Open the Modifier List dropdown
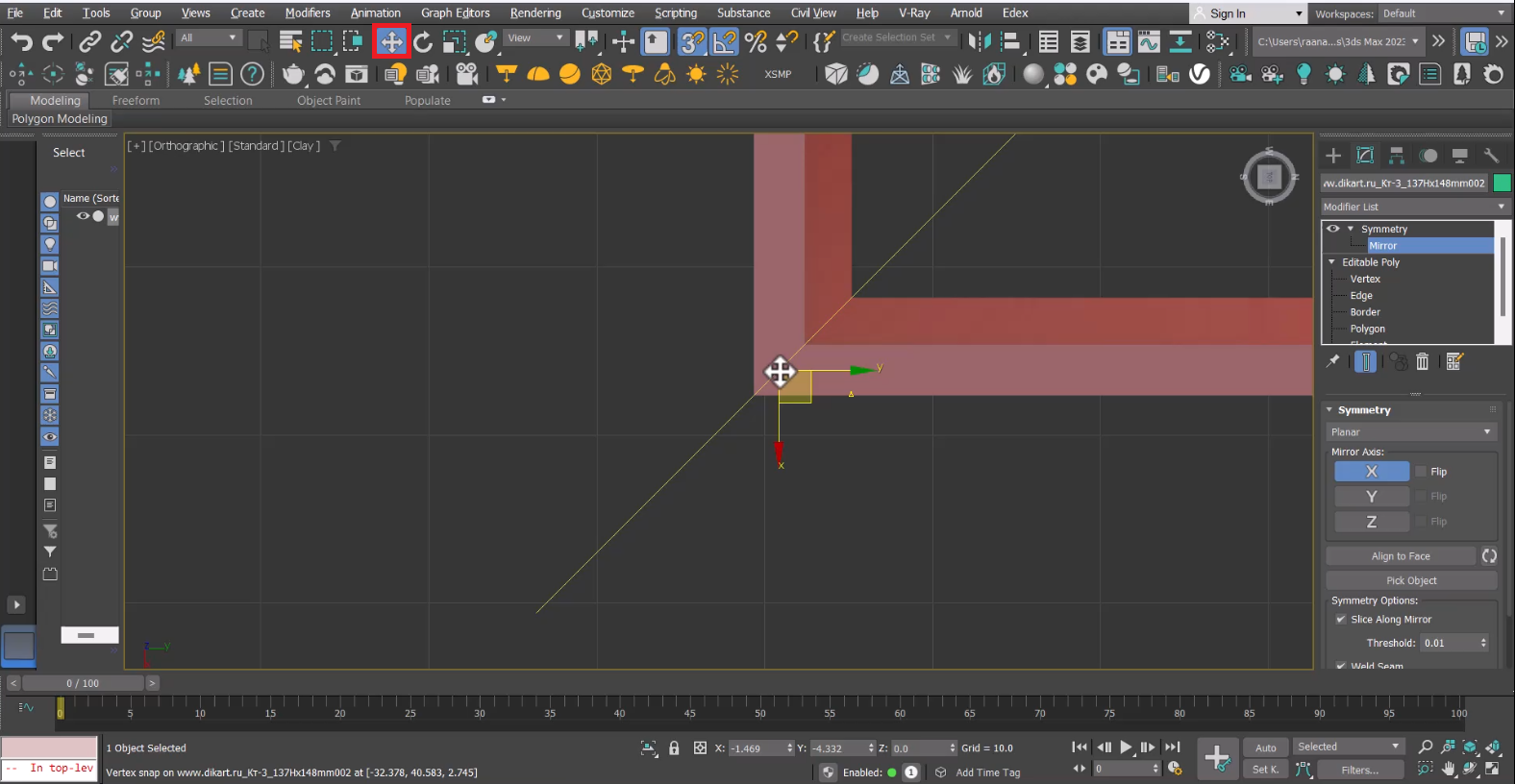Image resolution: width=1515 pixels, height=784 pixels. point(1413,207)
